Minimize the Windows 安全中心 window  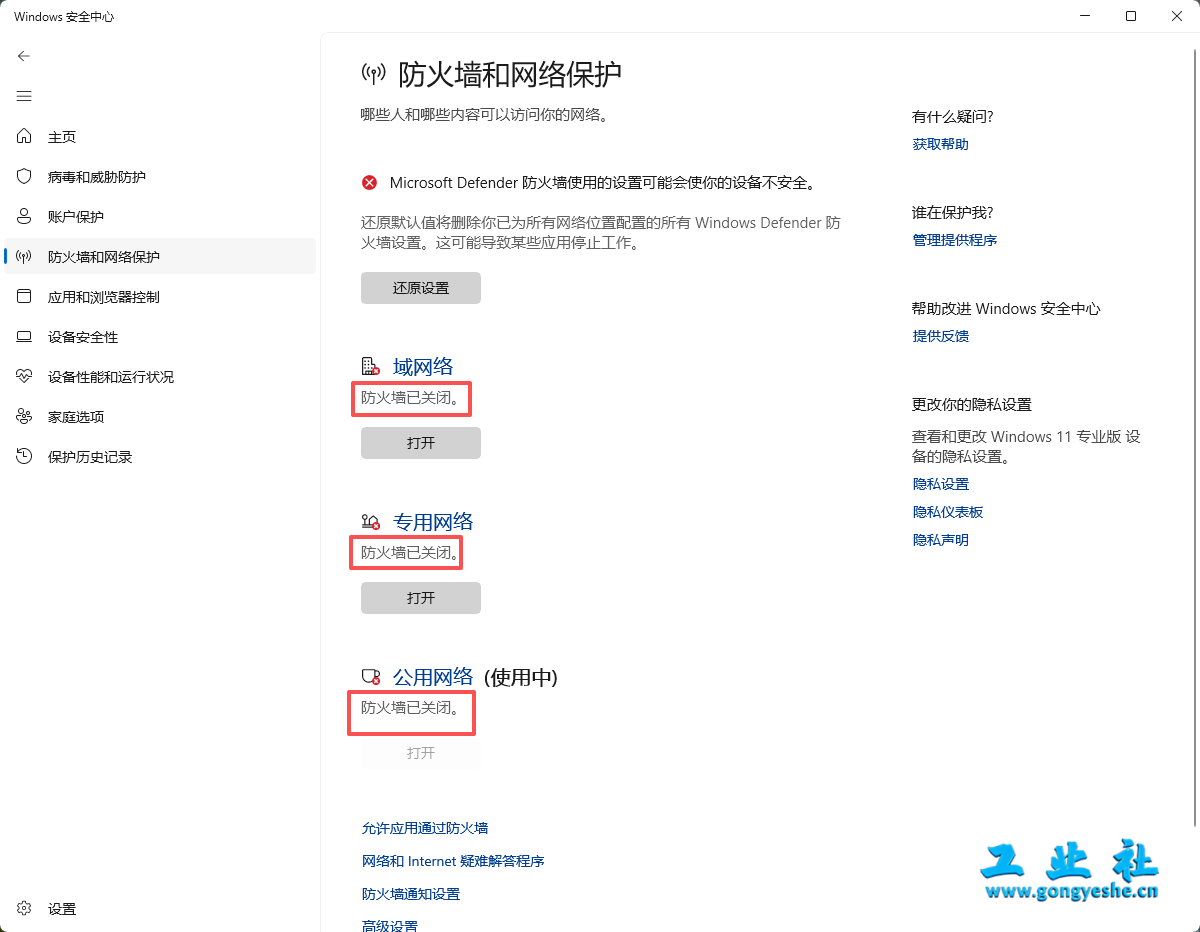[1085, 16]
